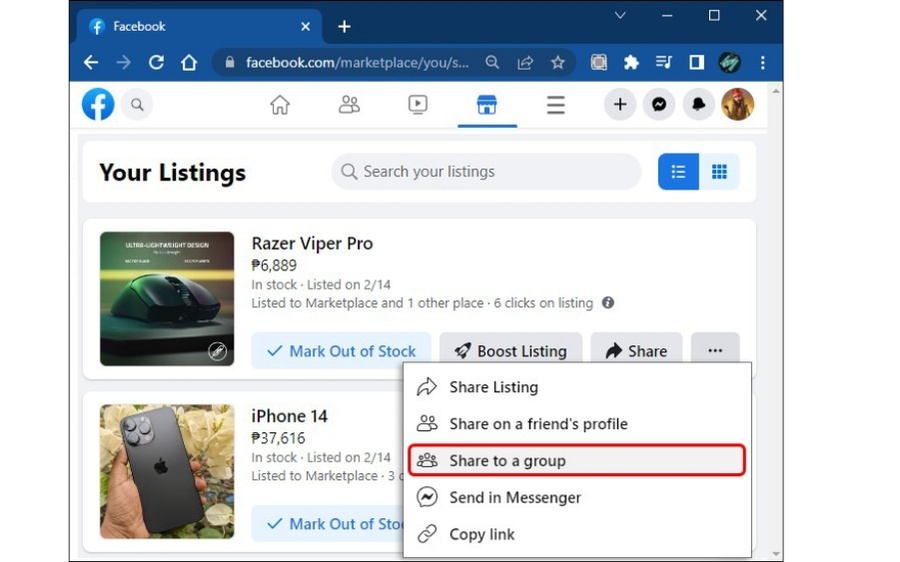Screen dimensions: 900x562
Task: Choose Share Listing from the menu
Action: 577,387
